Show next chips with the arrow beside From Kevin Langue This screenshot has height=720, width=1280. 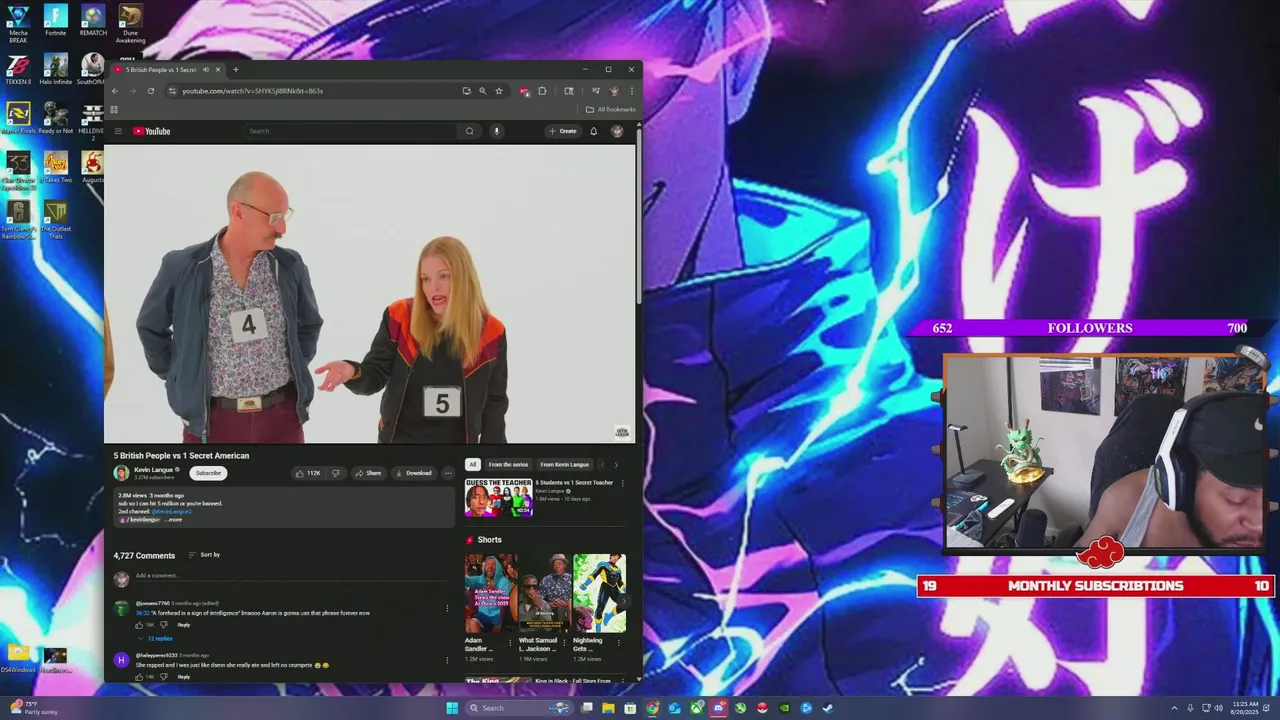pos(616,464)
